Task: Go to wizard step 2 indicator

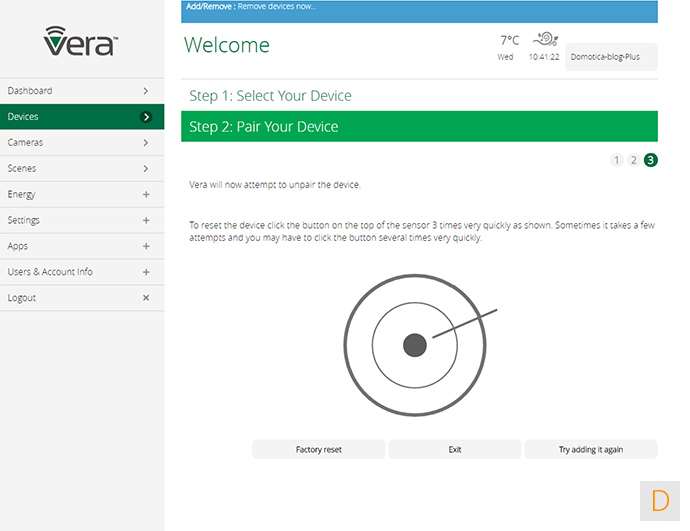Action: click(634, 160)
